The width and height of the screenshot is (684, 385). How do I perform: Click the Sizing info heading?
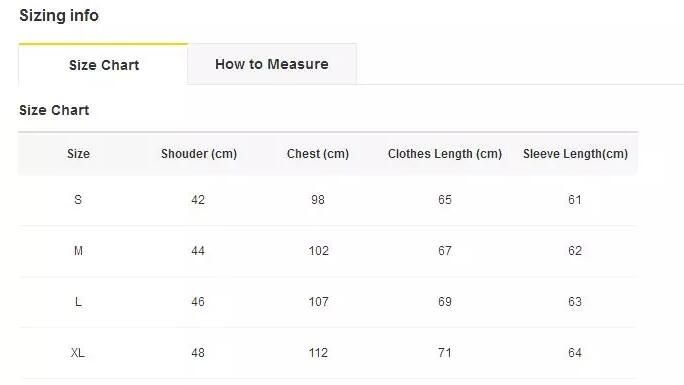[59, 16]
